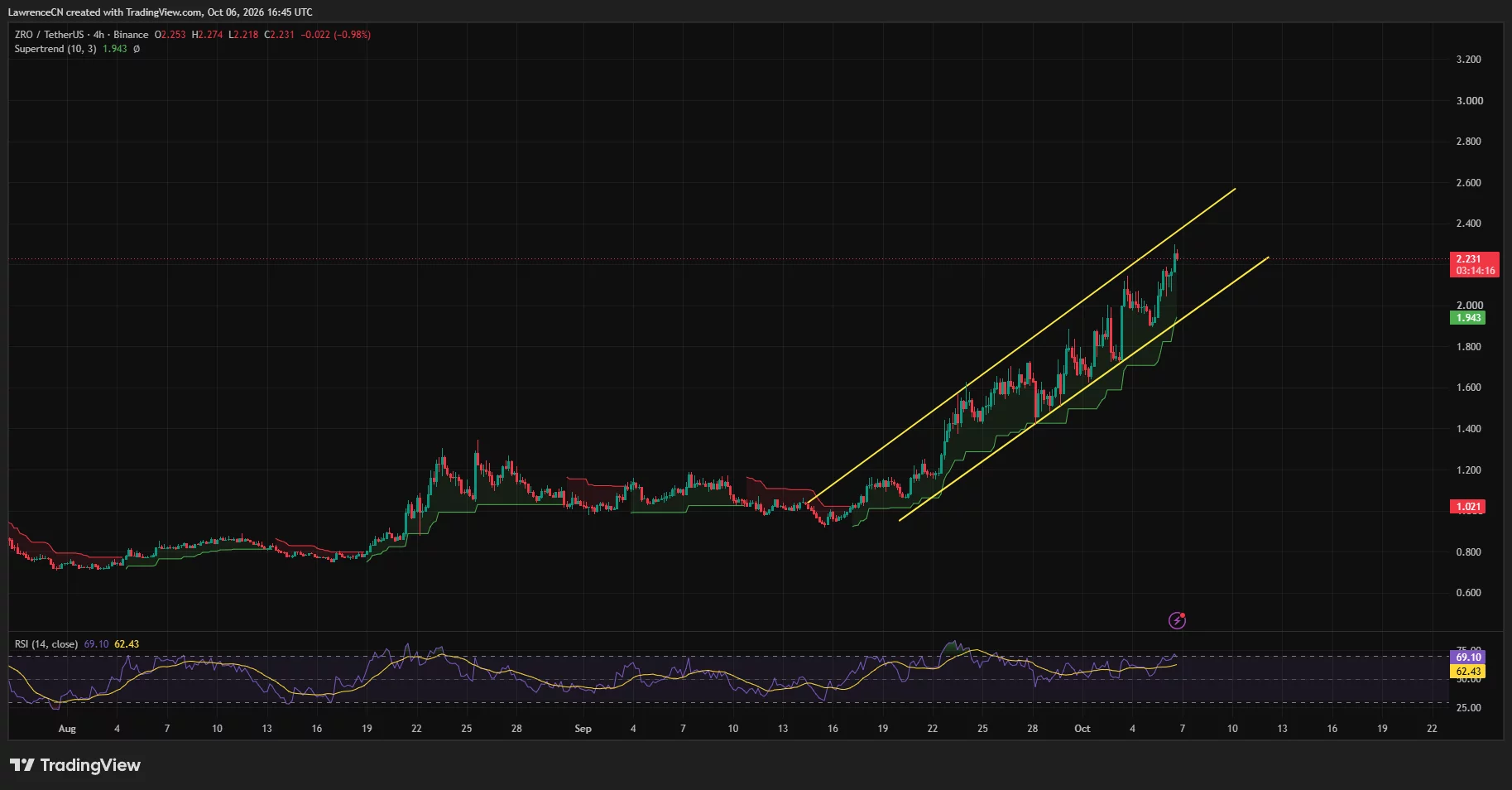Click the 2.600 price axis label
This screenshot has width=1512, height=790.
1469,183
